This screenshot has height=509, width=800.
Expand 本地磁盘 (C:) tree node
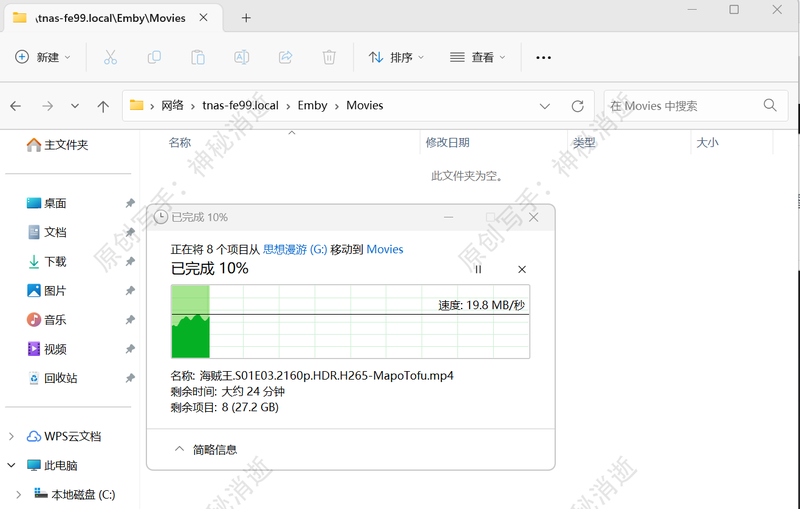(18, 494)
